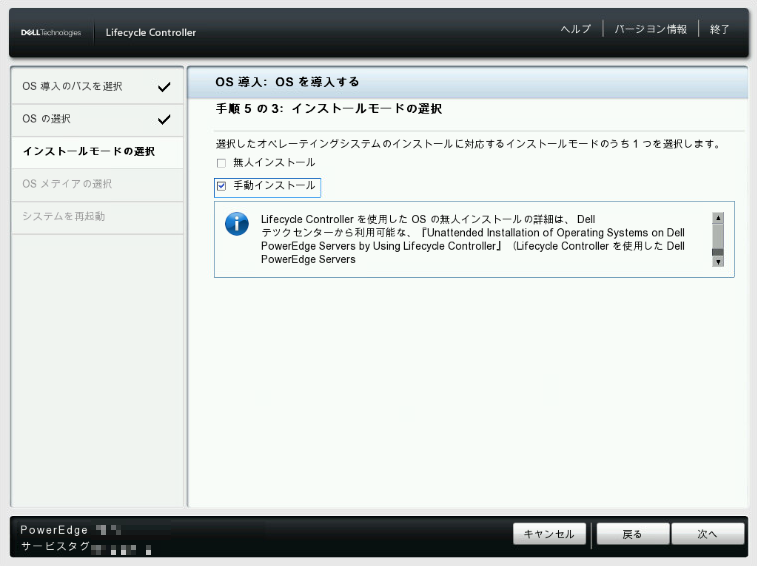Screen dimensions: 757x566
Task: Toggle the 手動インストール checkbox
Action: click(x=221, y=186)
